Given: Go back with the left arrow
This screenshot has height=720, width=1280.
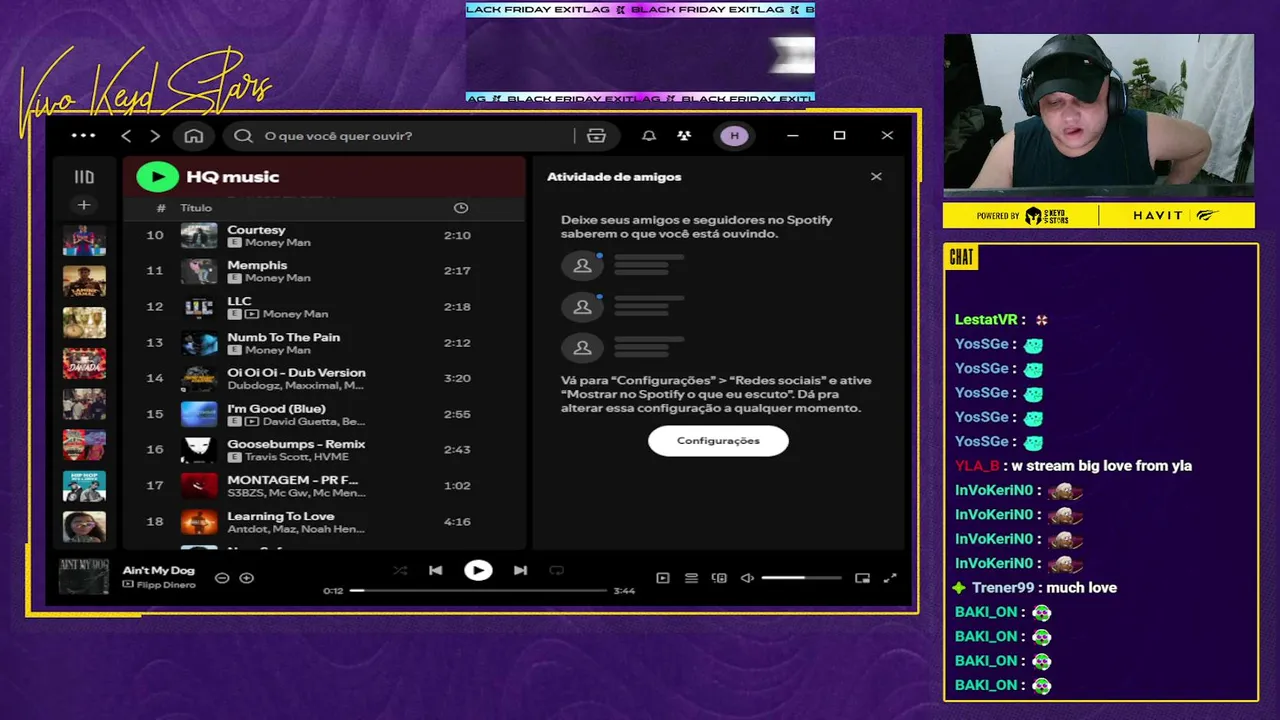Looking at the screenshot, I should [126, 136].
